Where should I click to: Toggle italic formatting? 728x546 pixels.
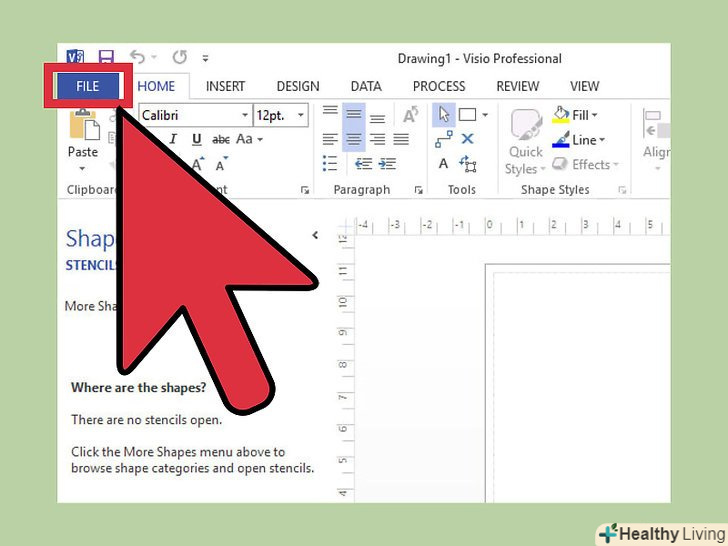coord(173,139)
